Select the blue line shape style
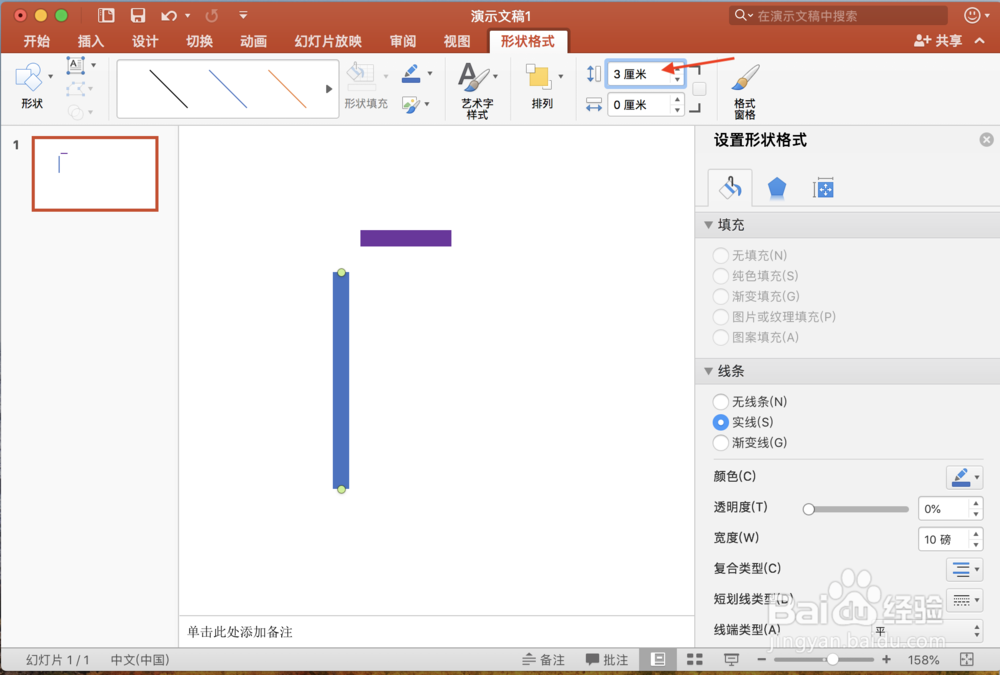 228,89
